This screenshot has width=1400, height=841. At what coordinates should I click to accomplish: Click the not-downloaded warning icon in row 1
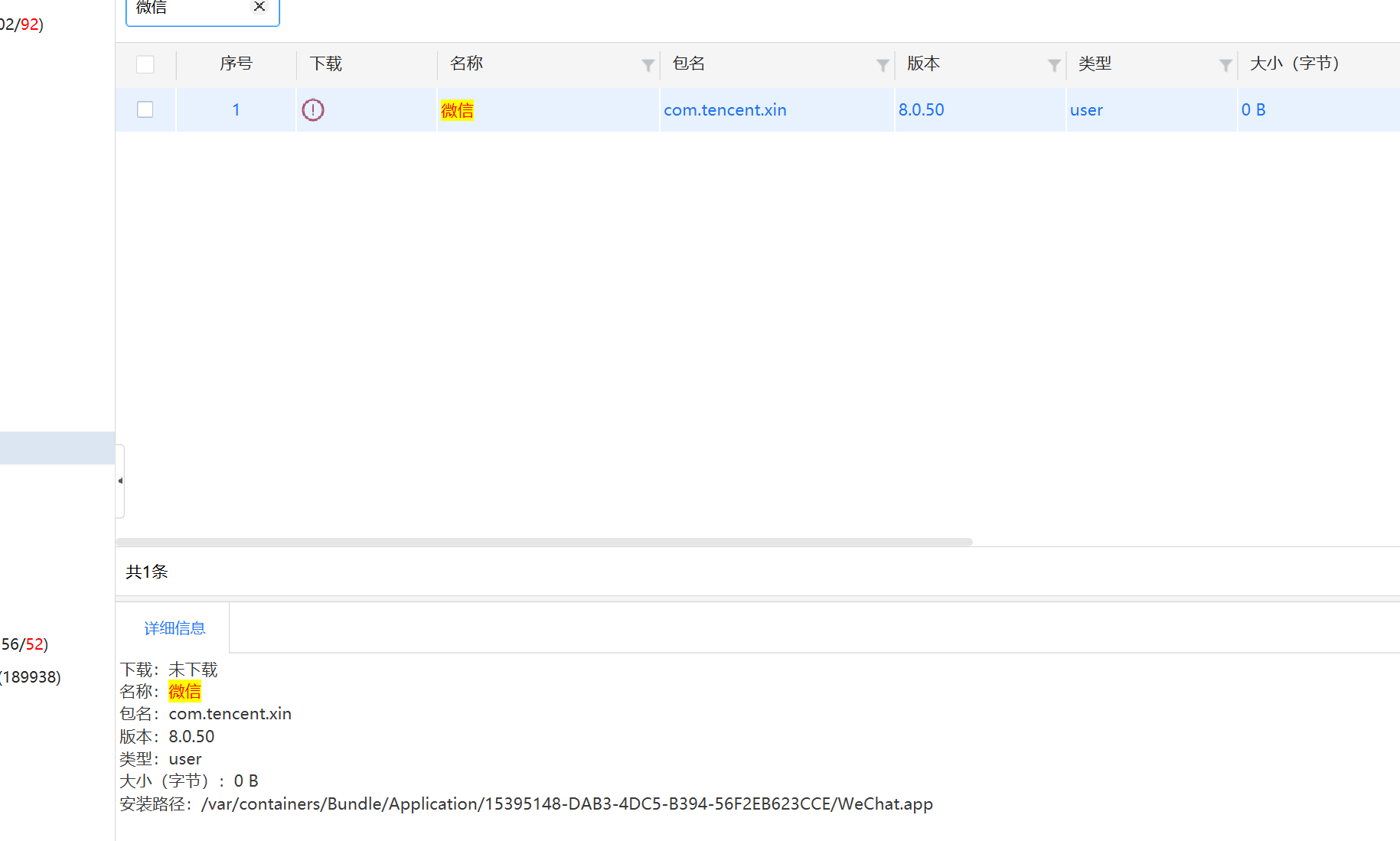(313, 110)
